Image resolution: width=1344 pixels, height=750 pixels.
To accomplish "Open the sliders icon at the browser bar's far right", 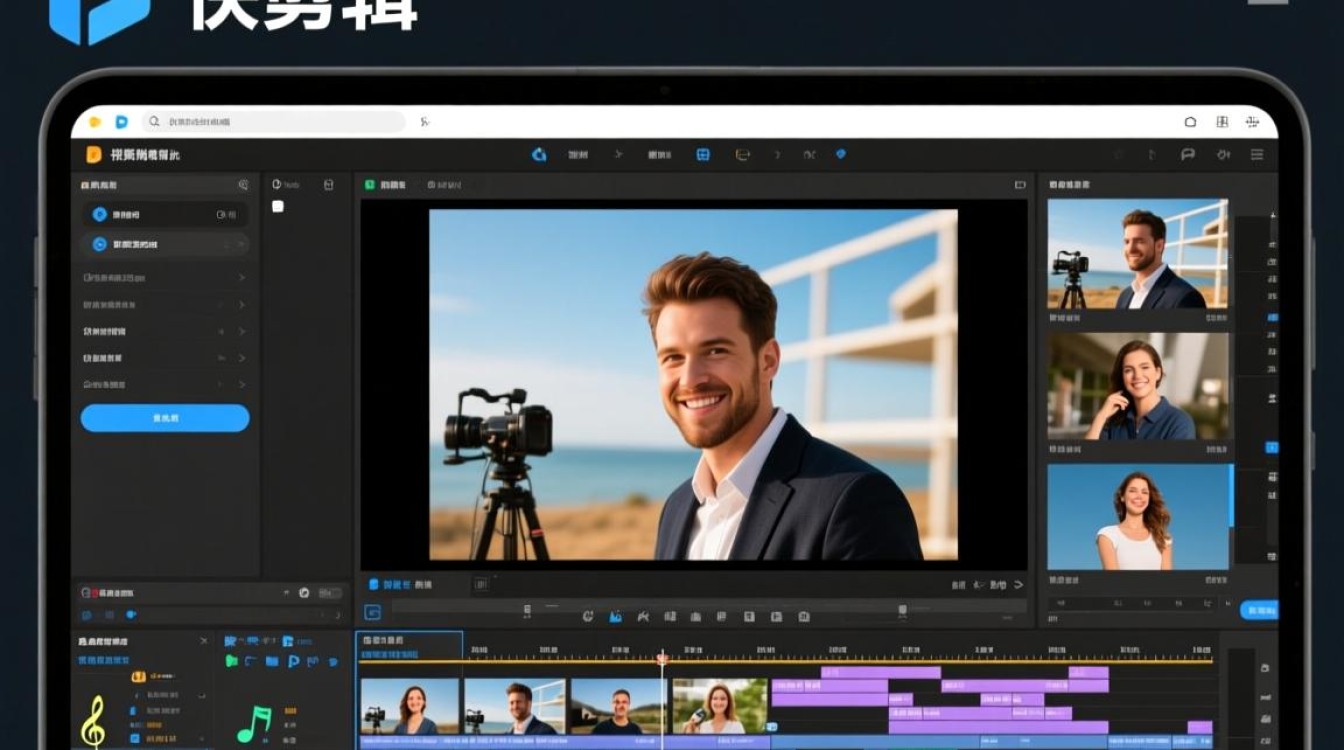I will (x=1252, y=122).
